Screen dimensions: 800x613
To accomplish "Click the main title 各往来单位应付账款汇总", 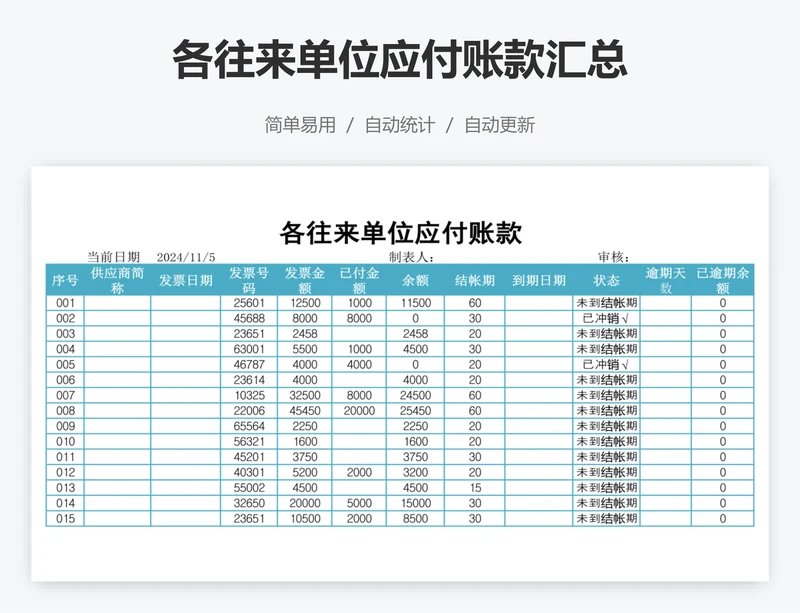I will (x=400, y=60).
